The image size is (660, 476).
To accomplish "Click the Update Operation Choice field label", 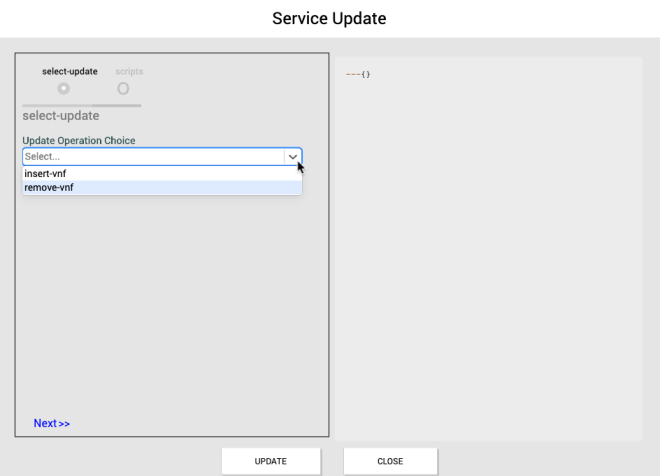I will click(x=79, y=140).
